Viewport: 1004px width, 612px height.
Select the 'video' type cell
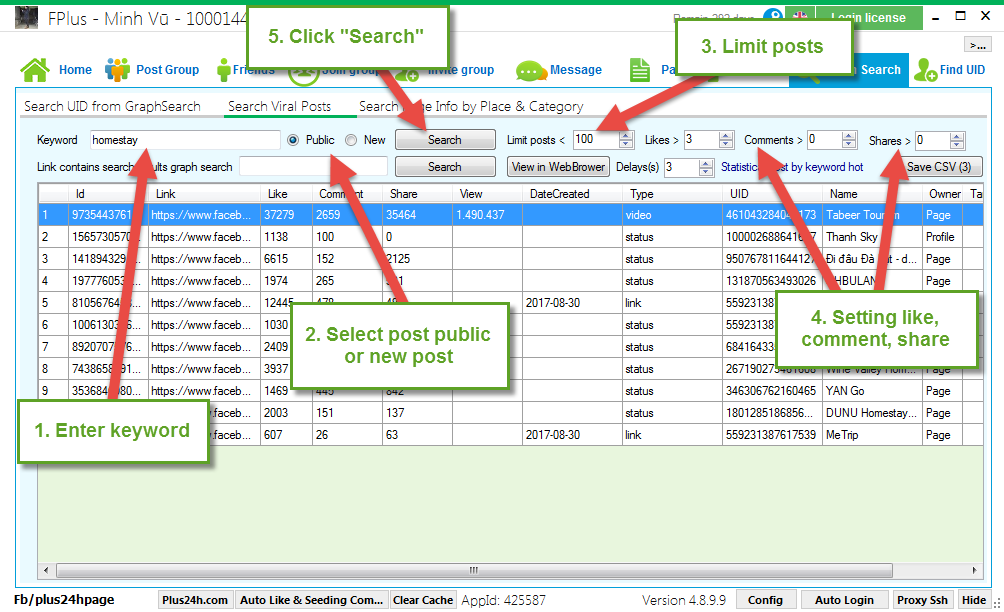click(x=672, y=215)
